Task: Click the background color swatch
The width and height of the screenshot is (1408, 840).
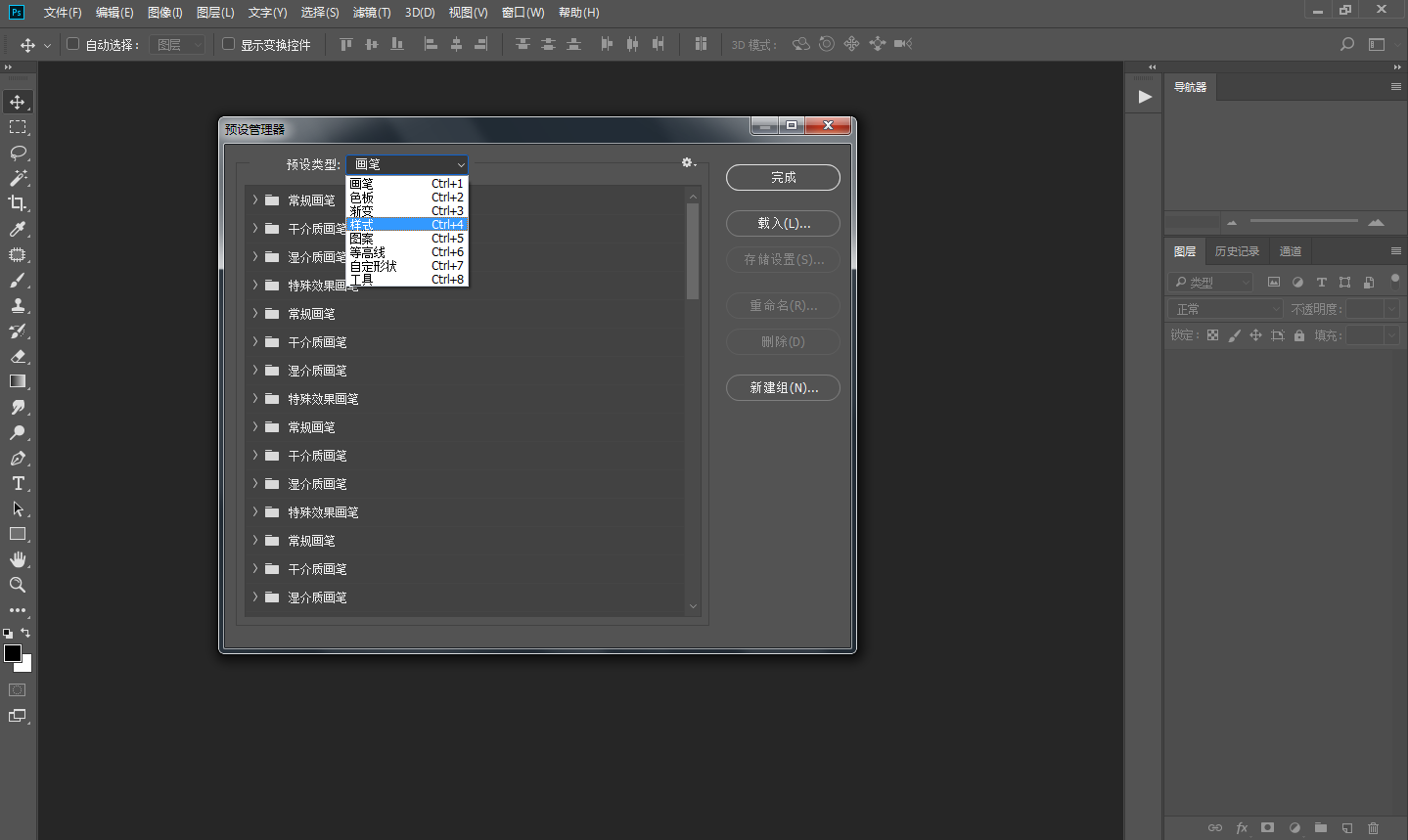Action: click(x=26, y=665)
